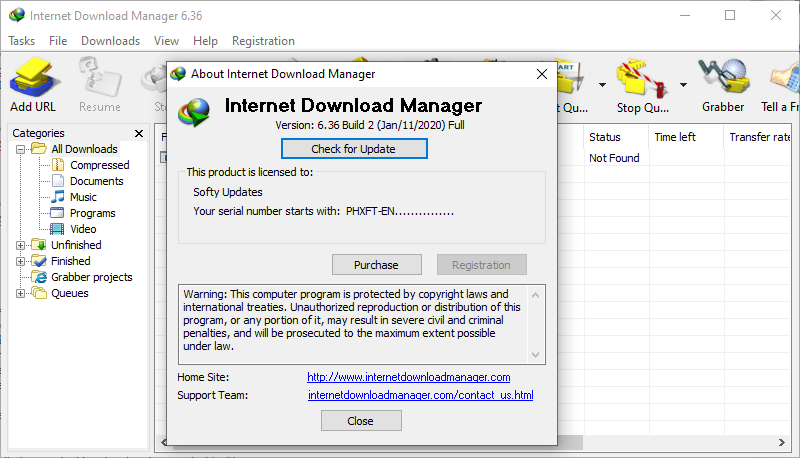Click the All Downloads folder icon

tap(39, 148)
